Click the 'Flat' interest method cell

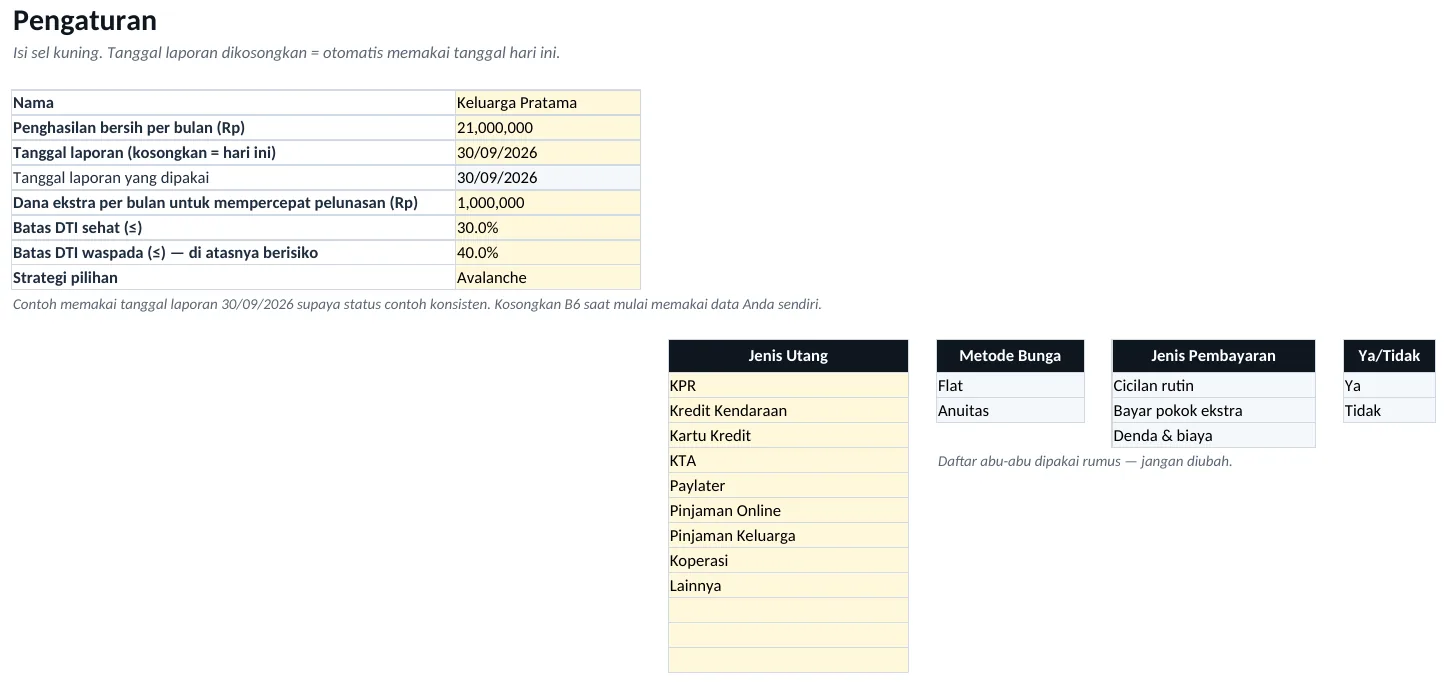pyautogui.click(x=1010, y=386)
